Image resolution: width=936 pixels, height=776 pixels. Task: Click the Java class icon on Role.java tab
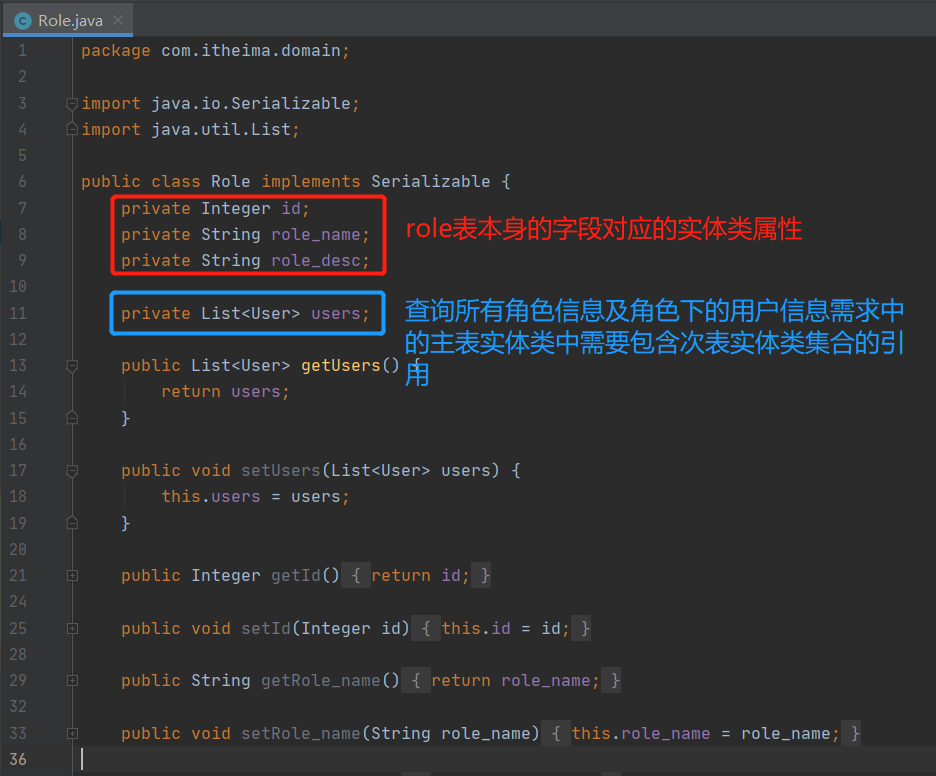coord(23,21)
